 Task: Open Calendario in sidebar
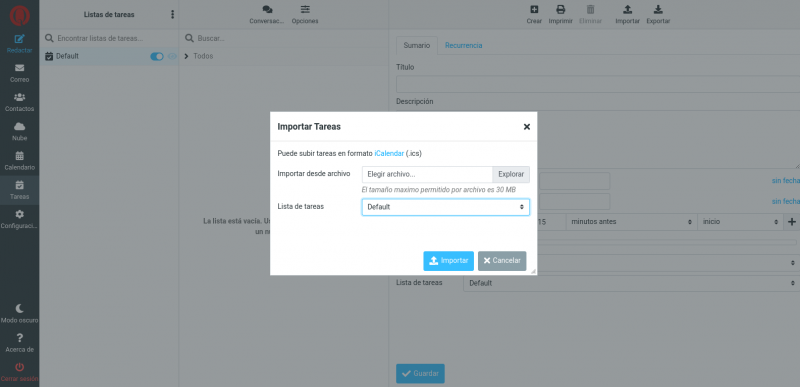(19, 161)
